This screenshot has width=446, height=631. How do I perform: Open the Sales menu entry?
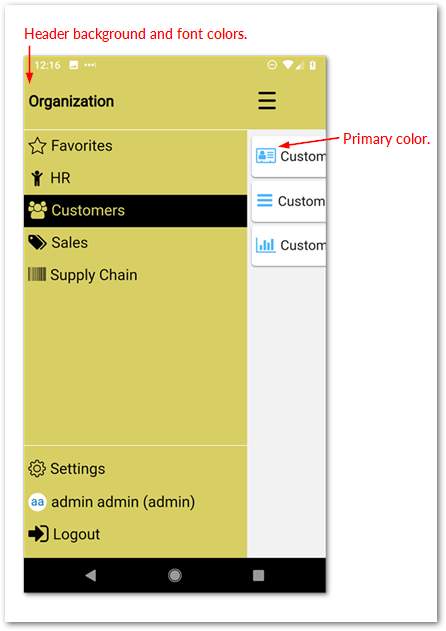[x=136, y=243]
